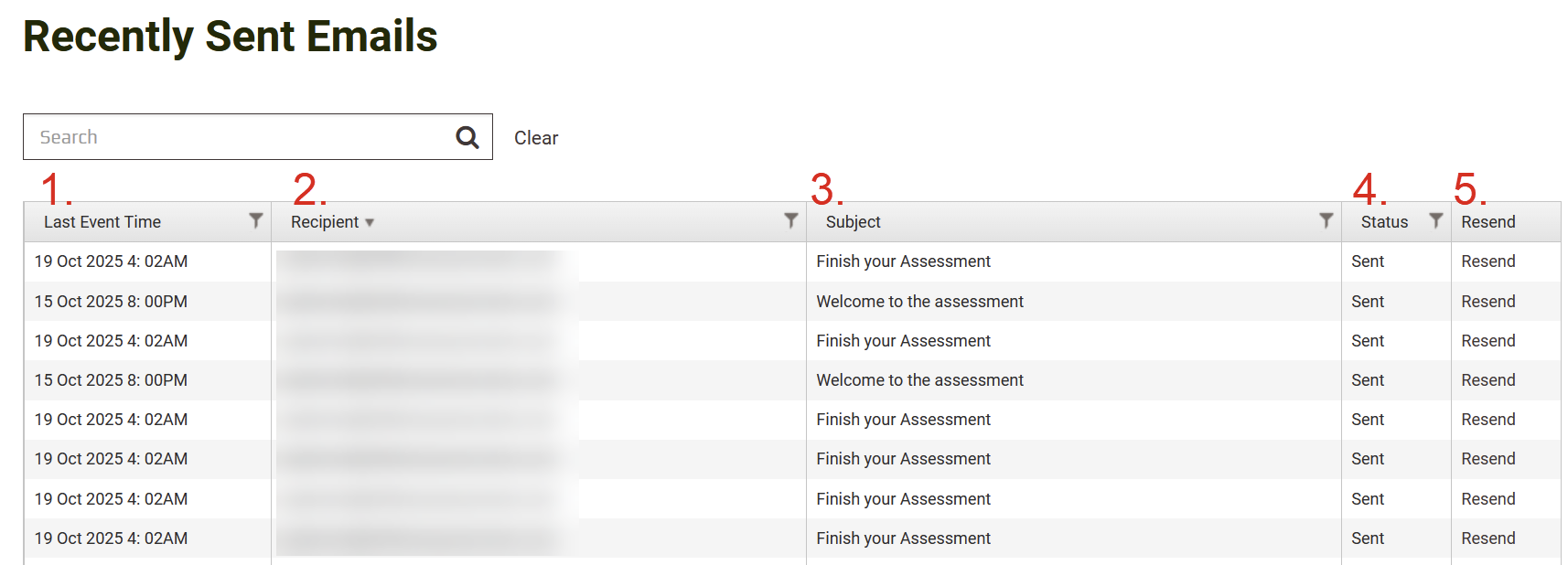This screenshot has width=1568, height=565.
Task: Resend the first 'Welcome to the assessment' email
Action: click(1487, 302)
